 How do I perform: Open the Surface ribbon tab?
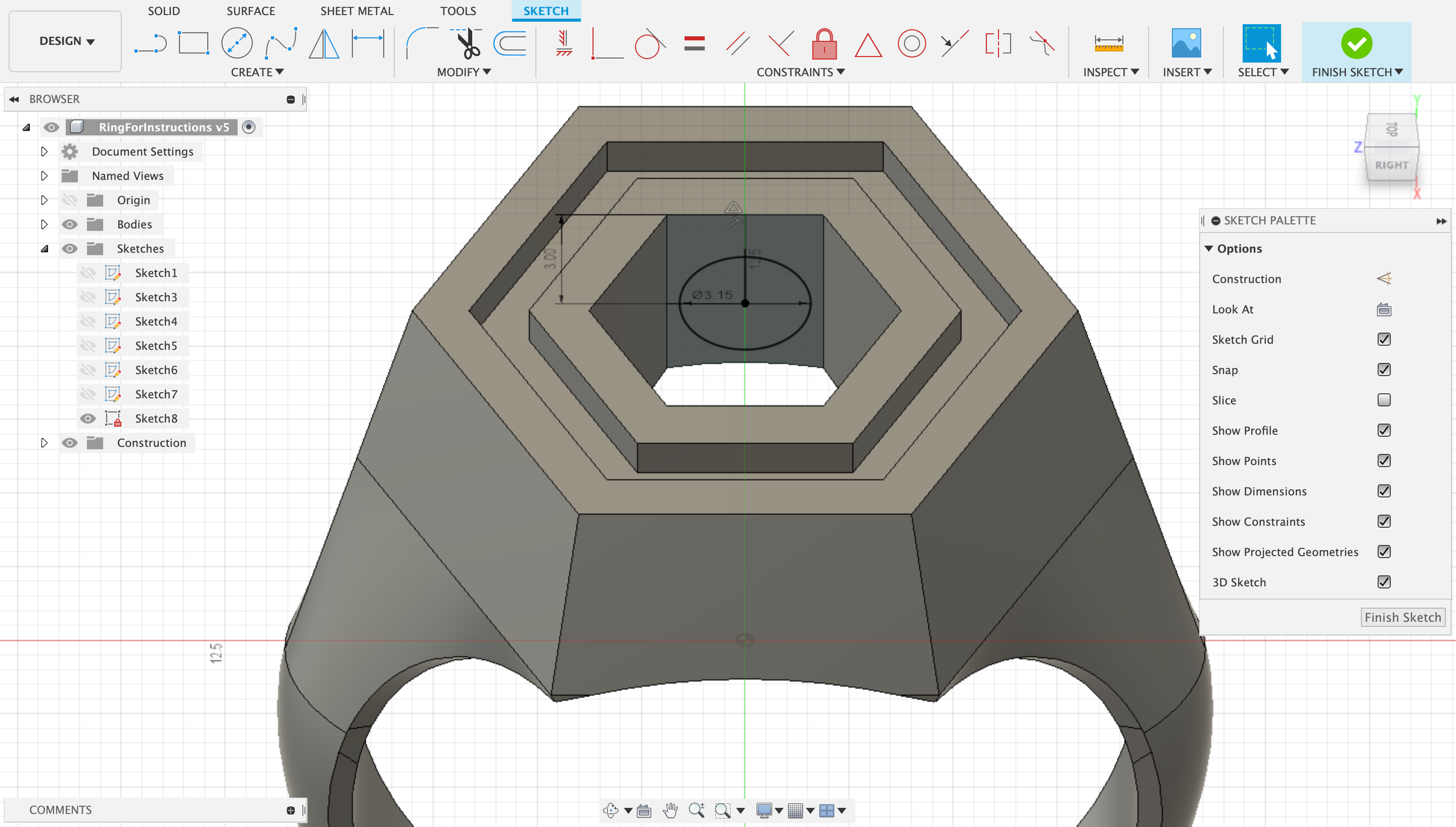[x=251, y=11]
